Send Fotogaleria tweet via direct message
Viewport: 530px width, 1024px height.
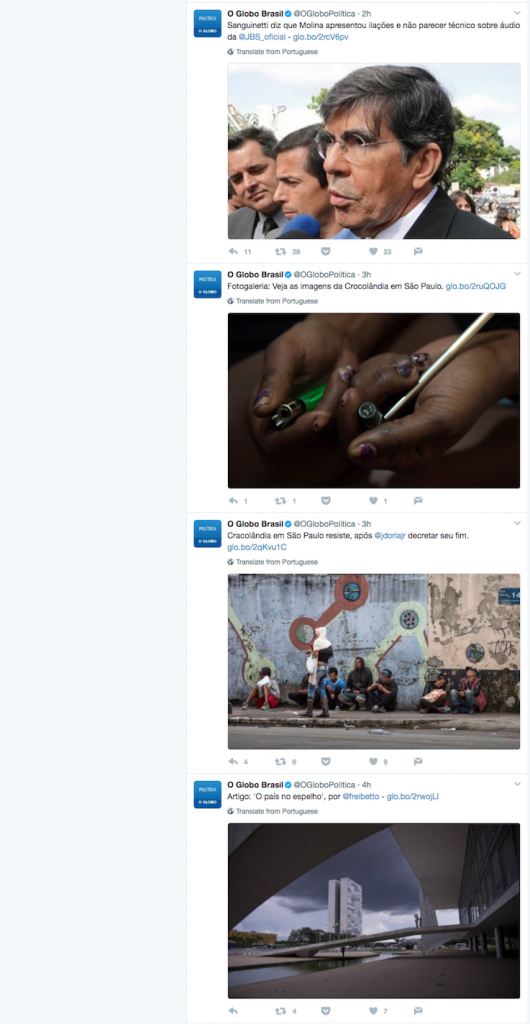(x=418, y=501)
